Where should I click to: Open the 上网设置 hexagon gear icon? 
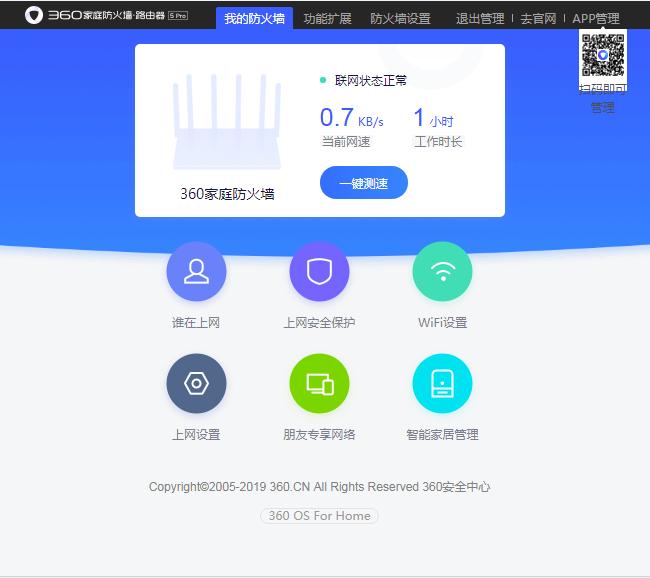pos(196,384)
